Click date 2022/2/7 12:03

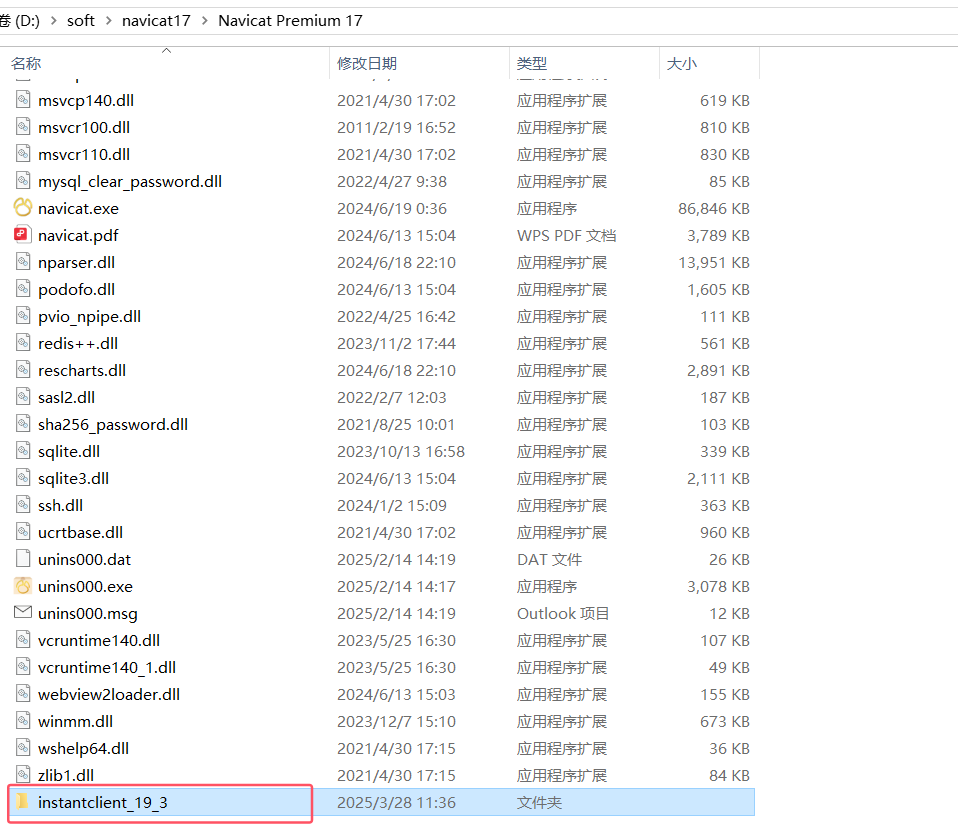pyautogui.click(x=392, y=397)
